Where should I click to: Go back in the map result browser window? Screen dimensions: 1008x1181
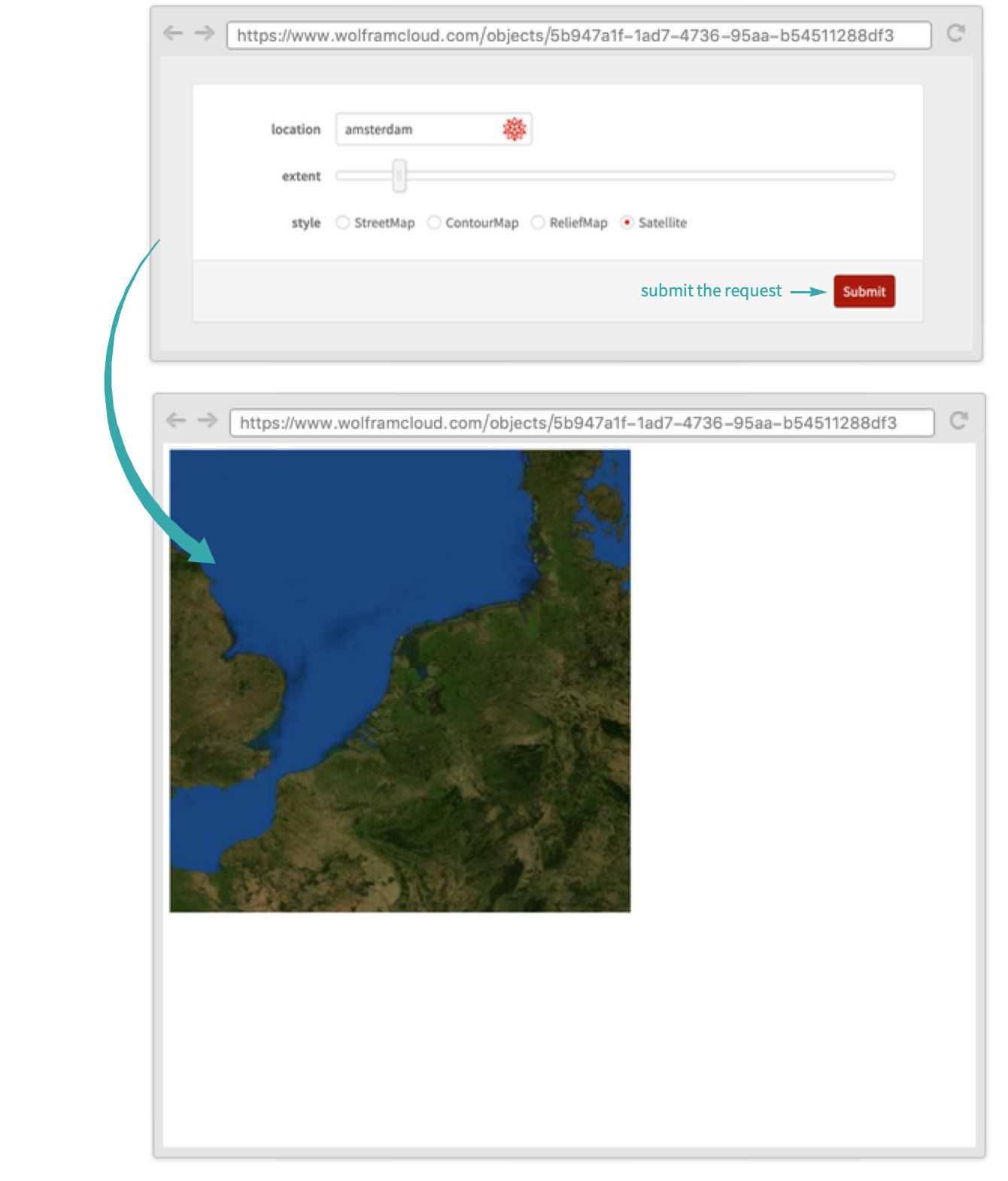point(176,420)
